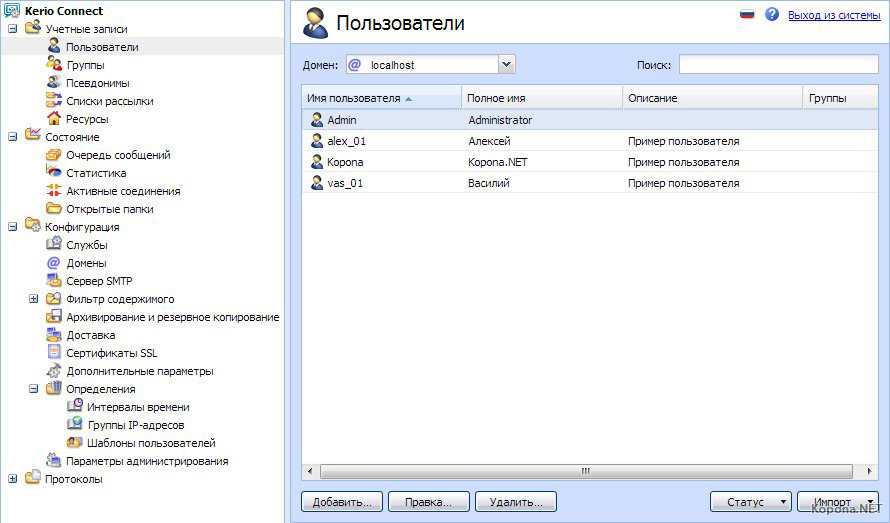The image size is (890, 523).
Task: Open the Домен dropdown list
Action: [506, 65]
